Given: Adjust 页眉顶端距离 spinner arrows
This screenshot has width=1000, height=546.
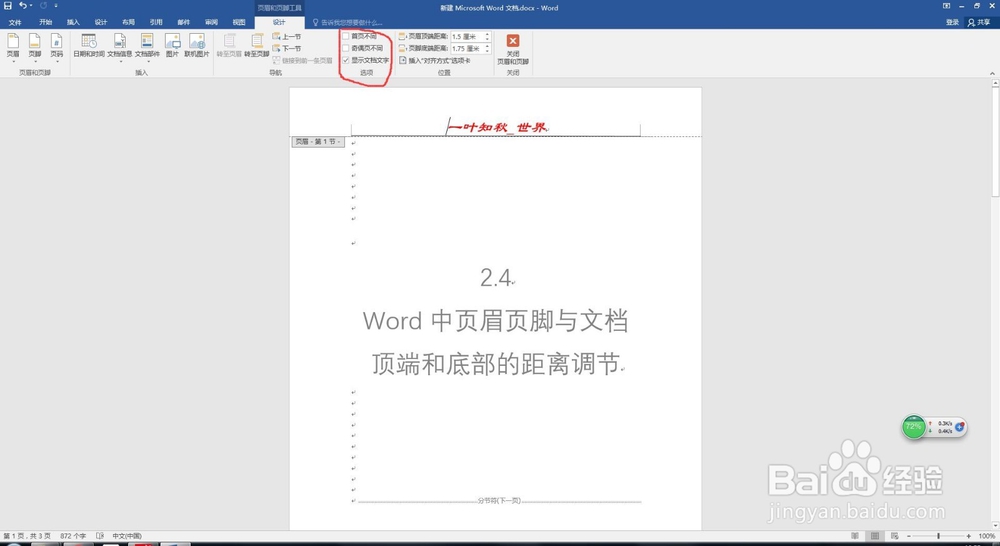Looking at the screenshot, I should coord(487,37).
